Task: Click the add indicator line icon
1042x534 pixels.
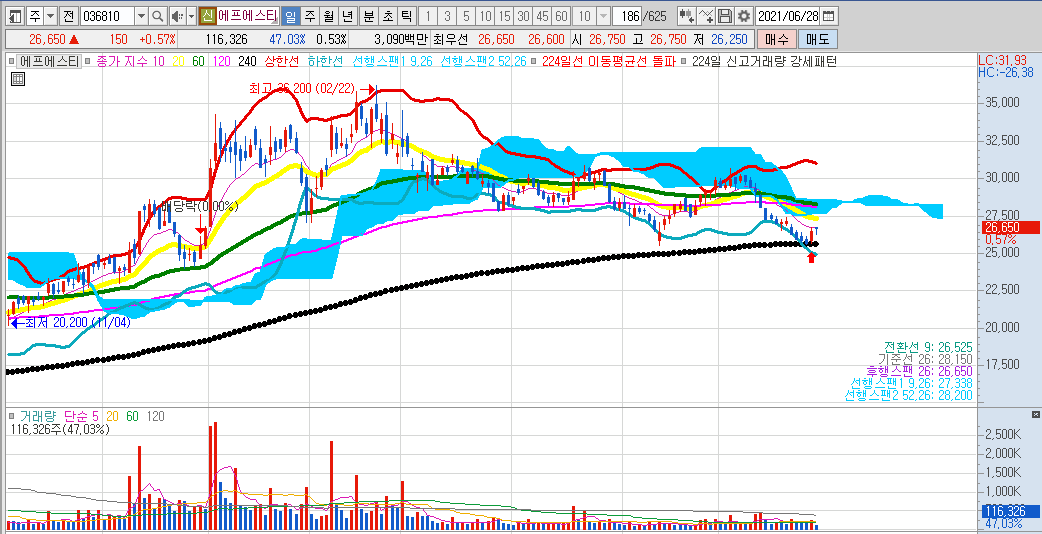Action: coord(706,16)
